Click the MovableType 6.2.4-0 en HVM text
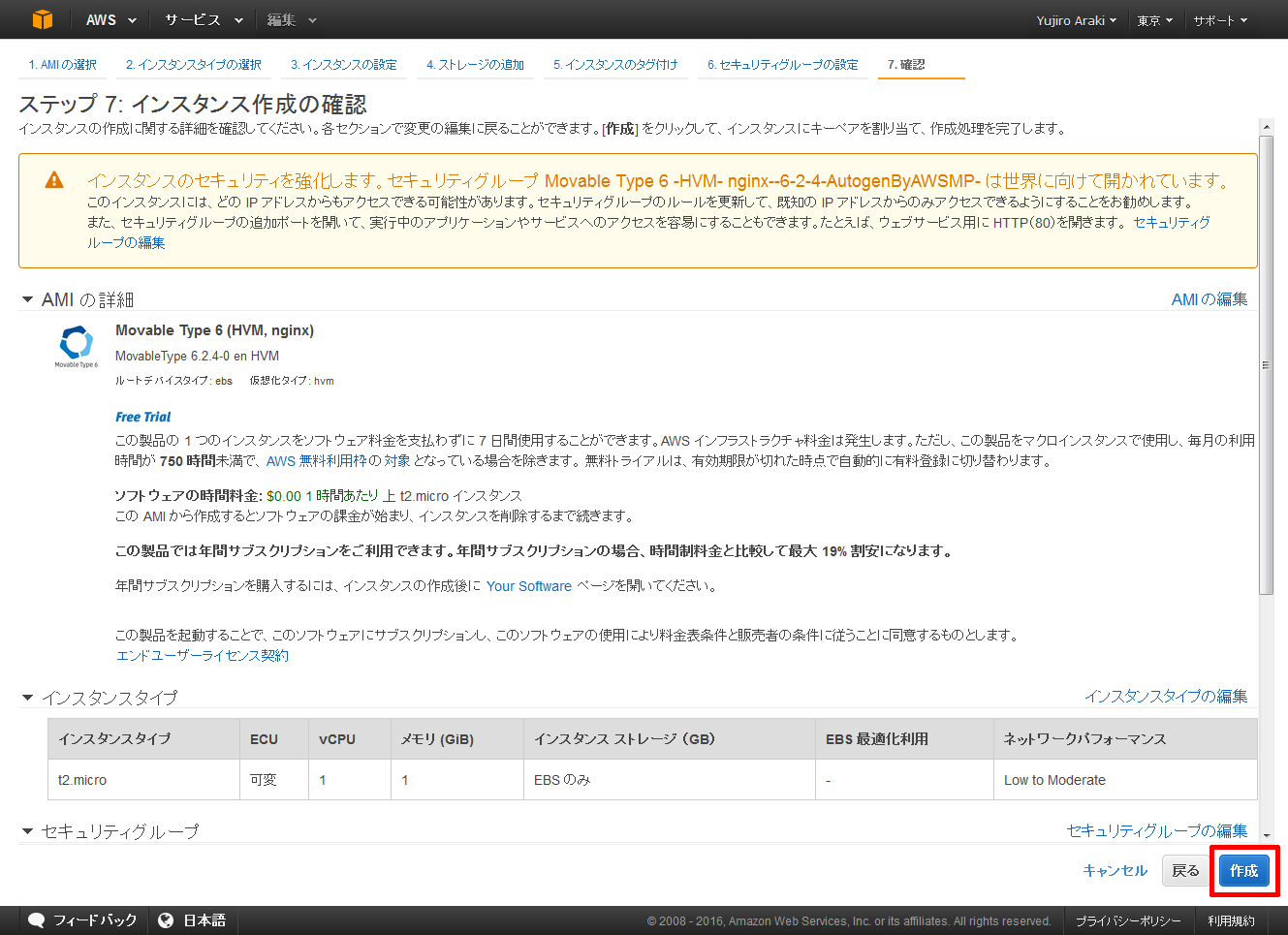The height and width of the screenshot is (935, 1288). coord(197,357)
